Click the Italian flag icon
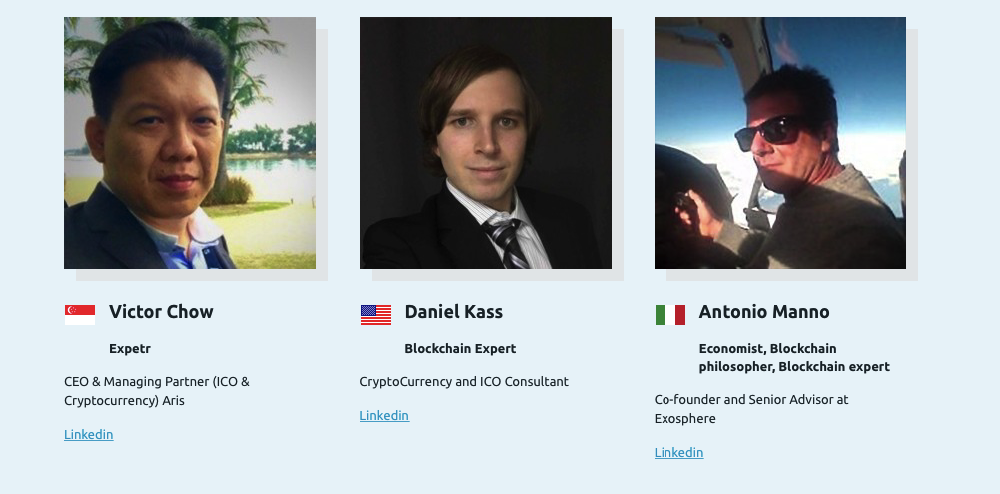The width and height of the screenshot is (1000, 494). (x=670, y=315)
